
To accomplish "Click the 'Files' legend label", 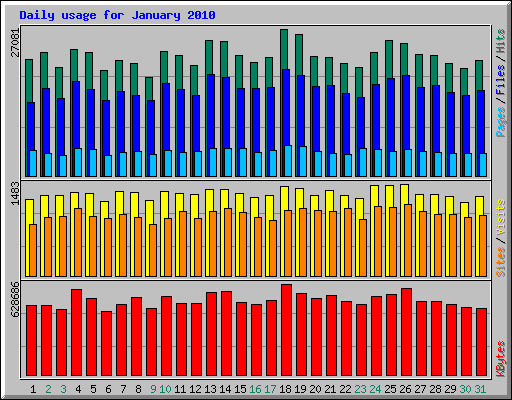I will click(501, 79).
